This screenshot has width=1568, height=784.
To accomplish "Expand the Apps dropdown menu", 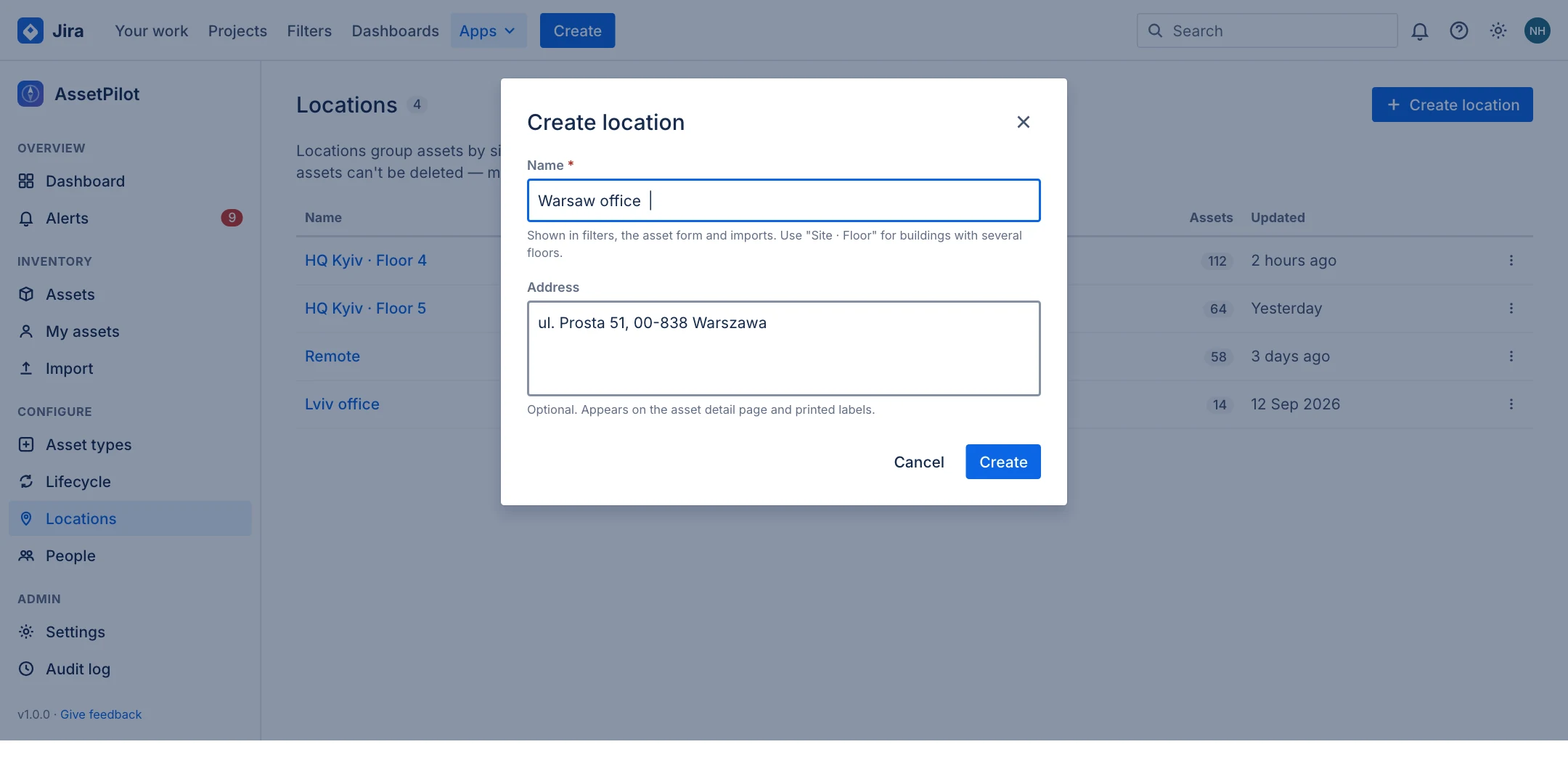I will [488, 30].
